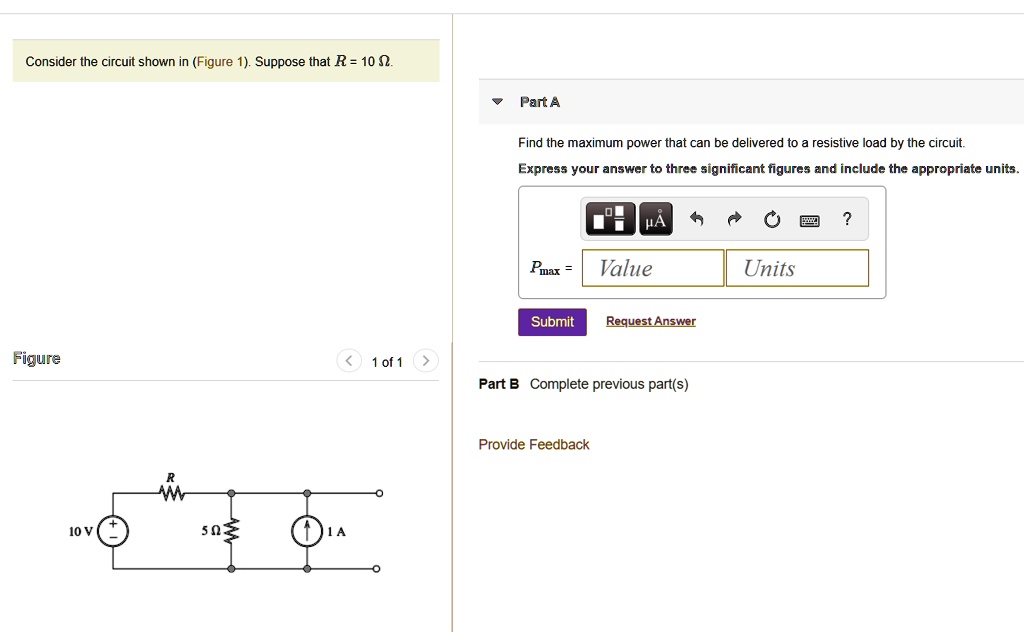Select the Part B section header

tap(498, 383)
